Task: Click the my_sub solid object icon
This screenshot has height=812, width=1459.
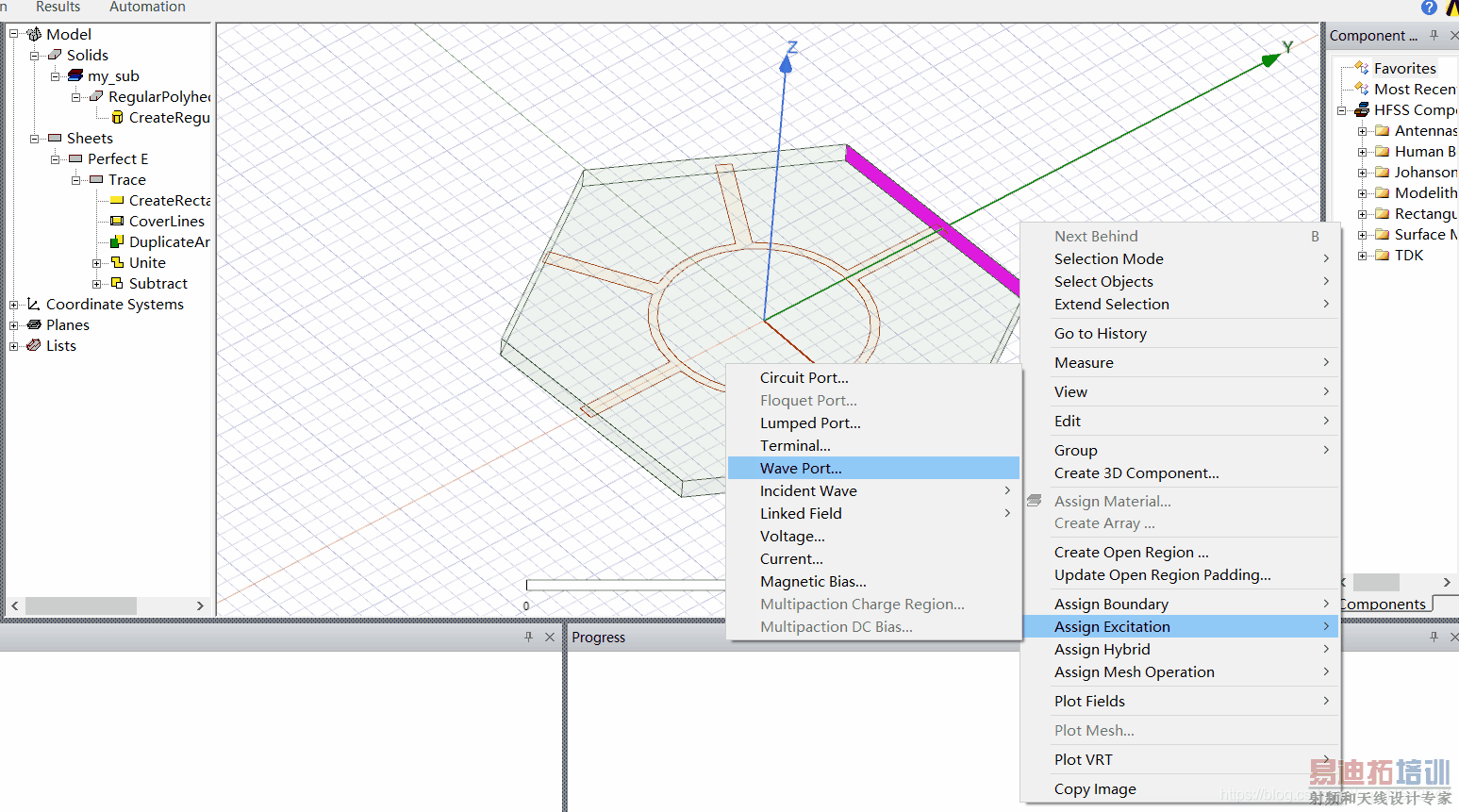Action: tap(75, 75)
